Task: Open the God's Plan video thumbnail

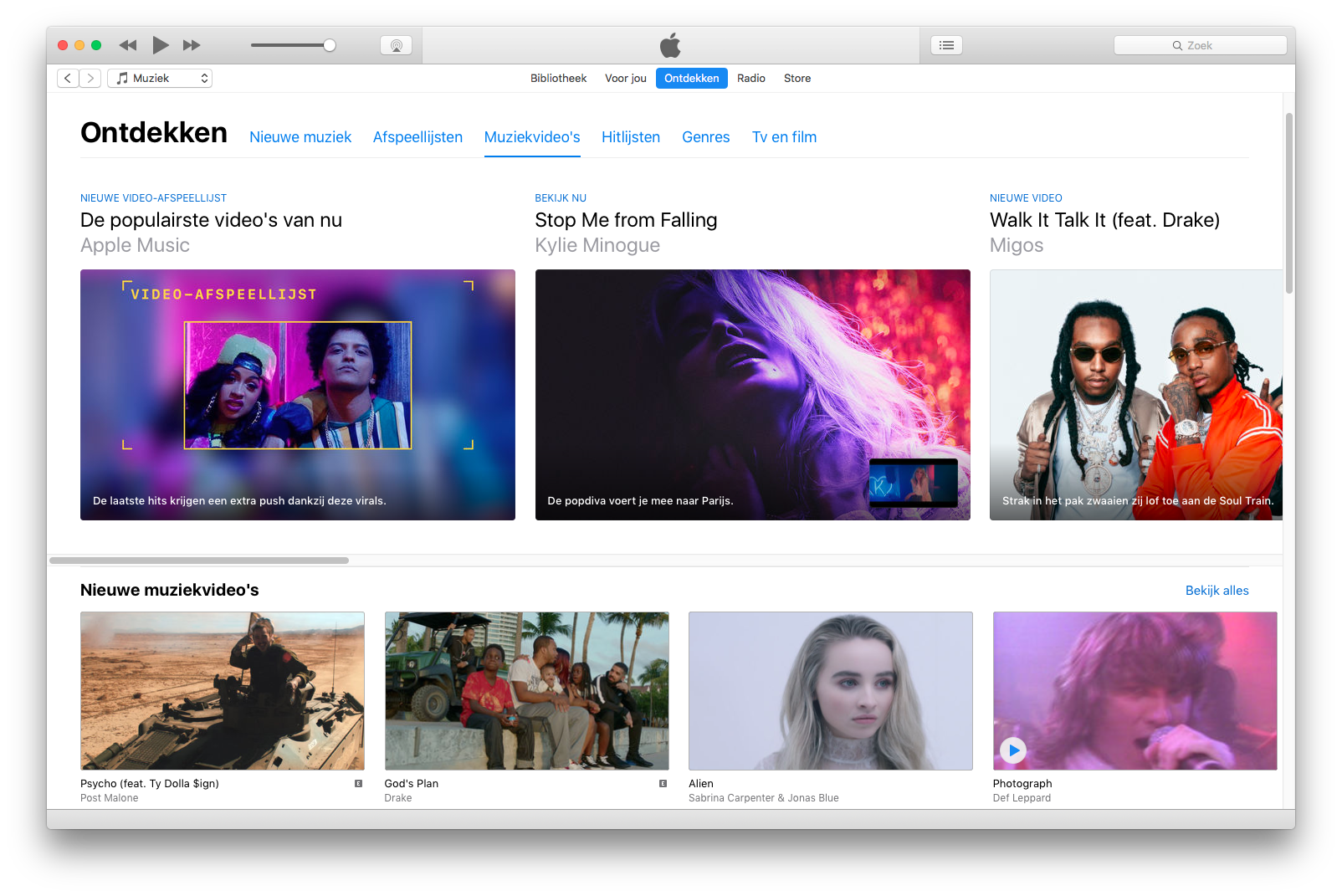Action: coord(527,691)
